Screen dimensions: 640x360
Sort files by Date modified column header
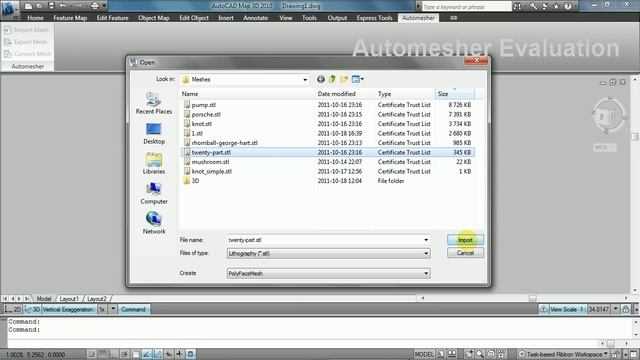(x=345, y=94)
